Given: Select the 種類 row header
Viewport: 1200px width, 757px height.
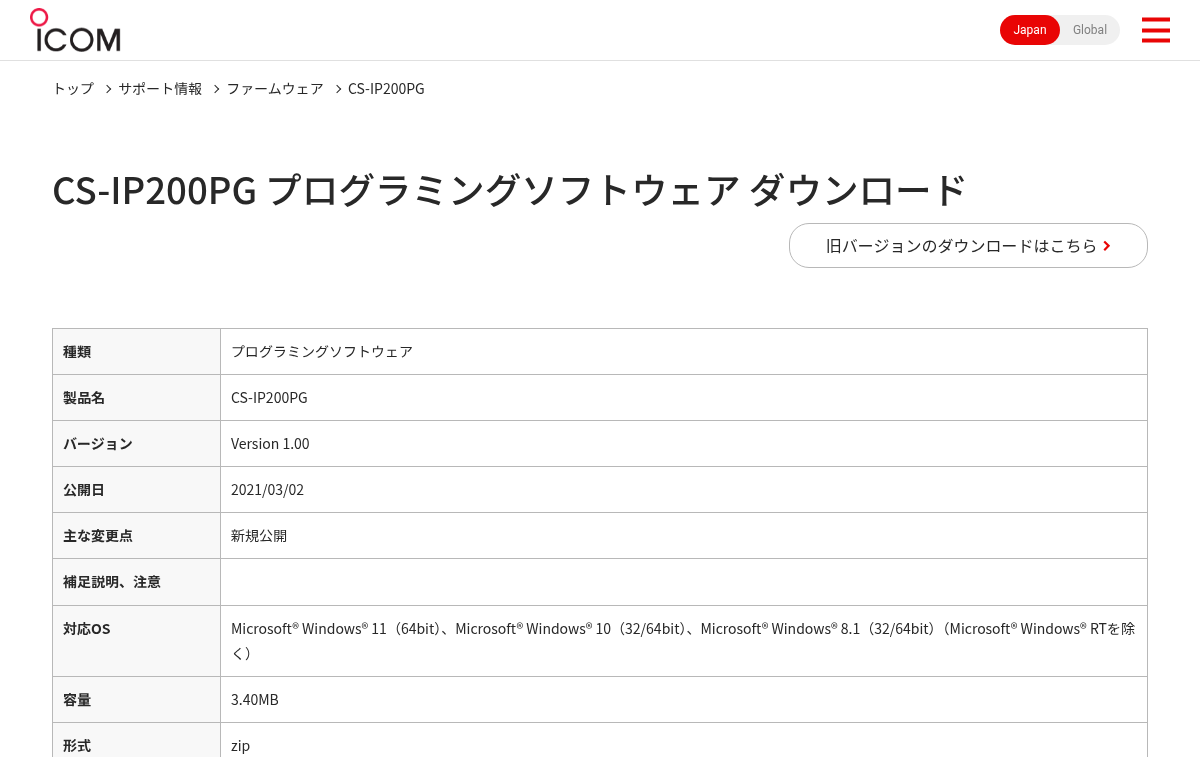Looking at the screenshot, I should tap(136, 351).
